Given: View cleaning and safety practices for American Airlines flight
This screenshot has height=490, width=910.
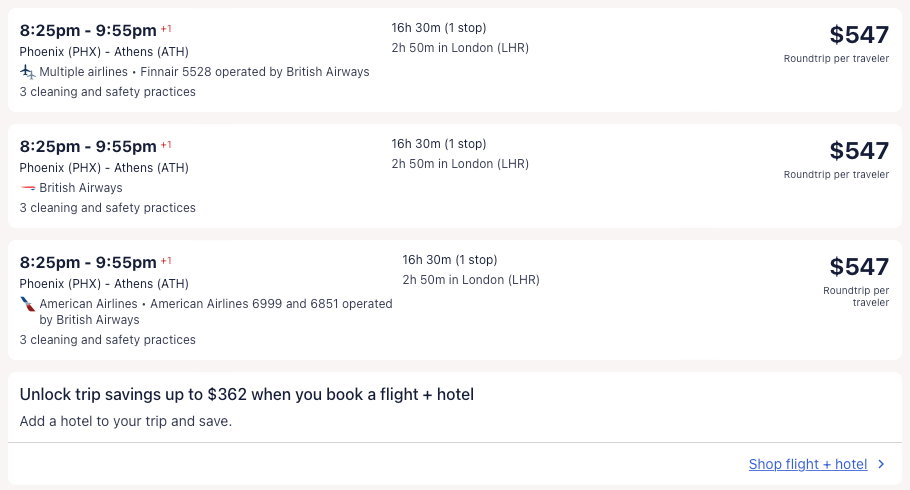Looking at the screenshot, I should 107,340.
